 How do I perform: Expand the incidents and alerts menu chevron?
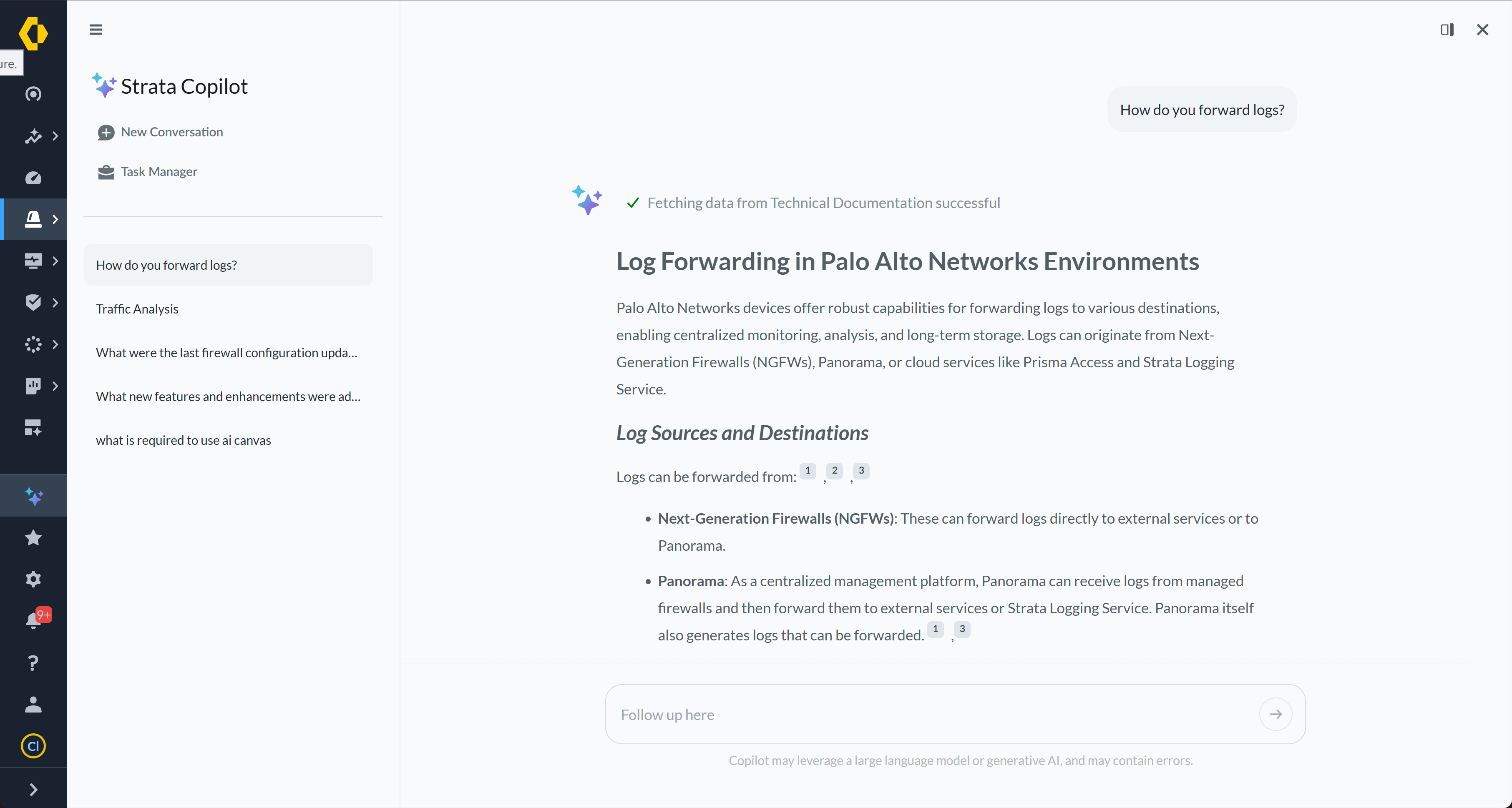[x=55, y=219]
